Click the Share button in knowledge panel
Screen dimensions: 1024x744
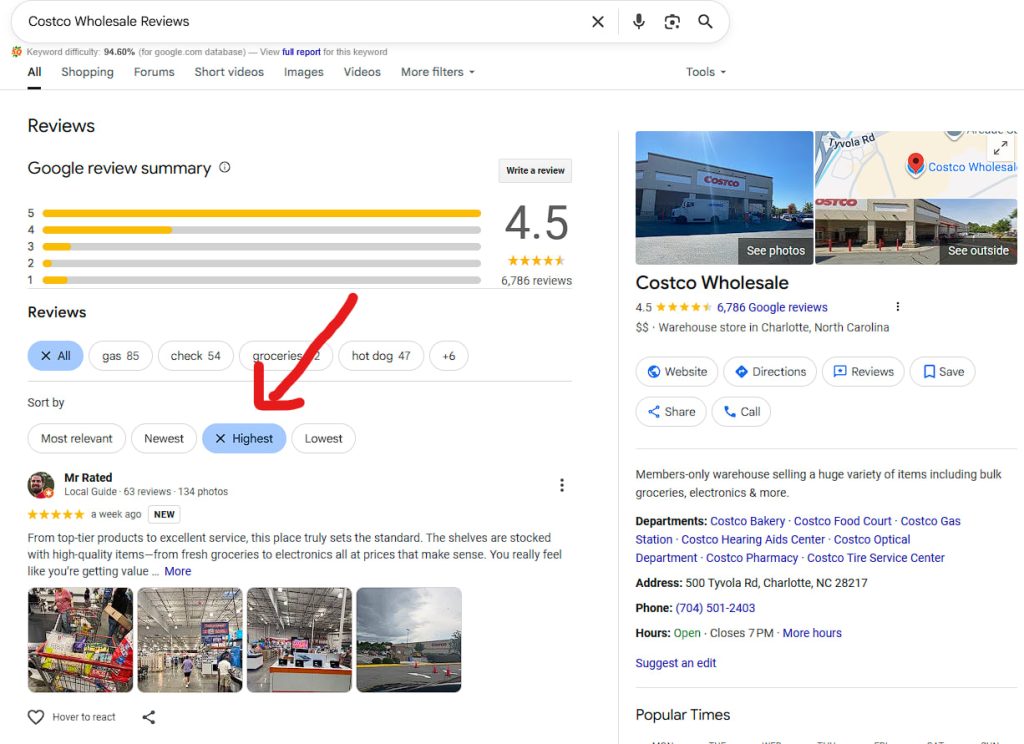(671, 412)
